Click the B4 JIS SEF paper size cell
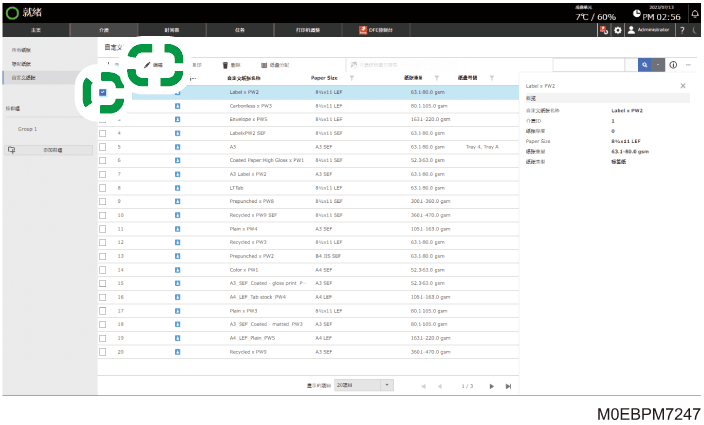Screen dimensions: 704x425 point(328,256)
